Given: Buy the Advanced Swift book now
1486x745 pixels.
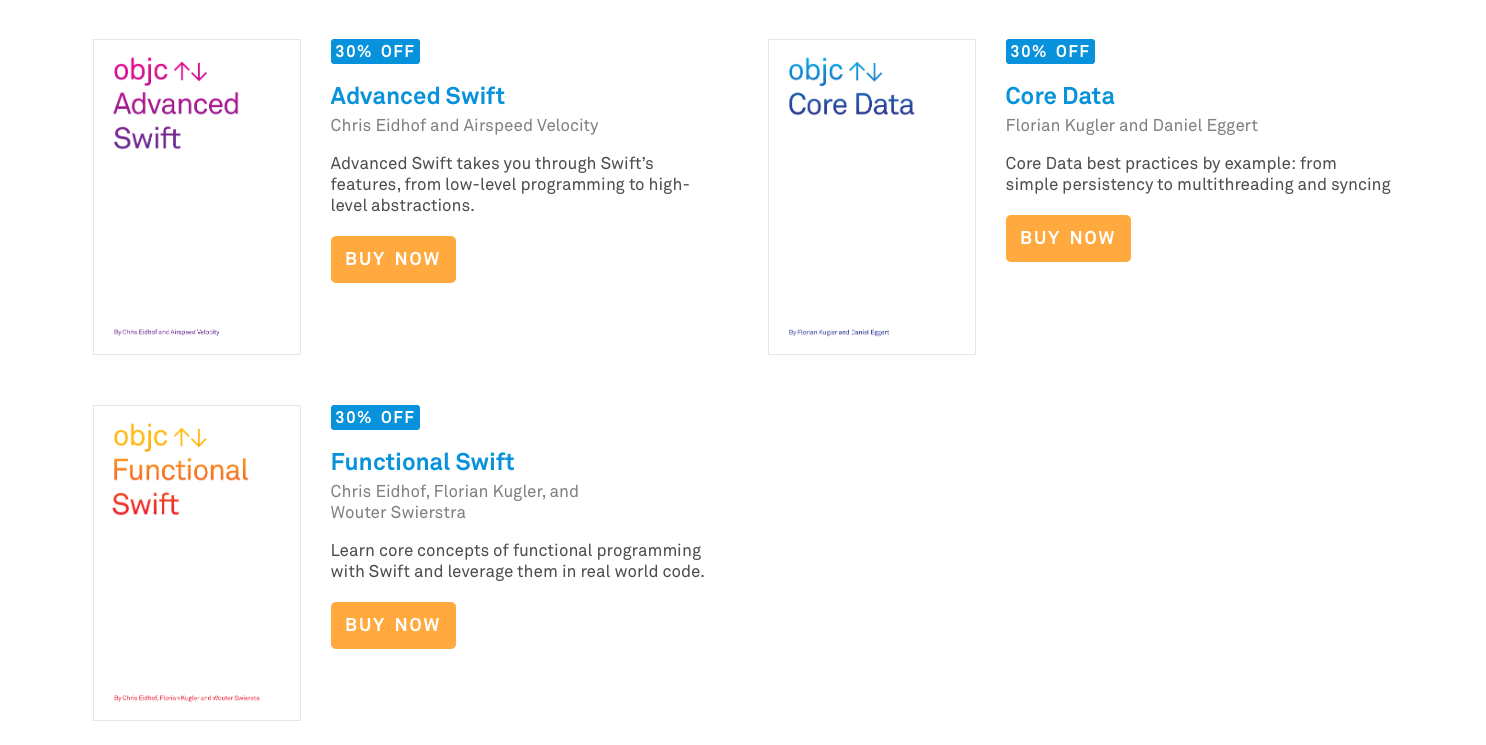Looking at the screenshot, I should click(393, 259).
